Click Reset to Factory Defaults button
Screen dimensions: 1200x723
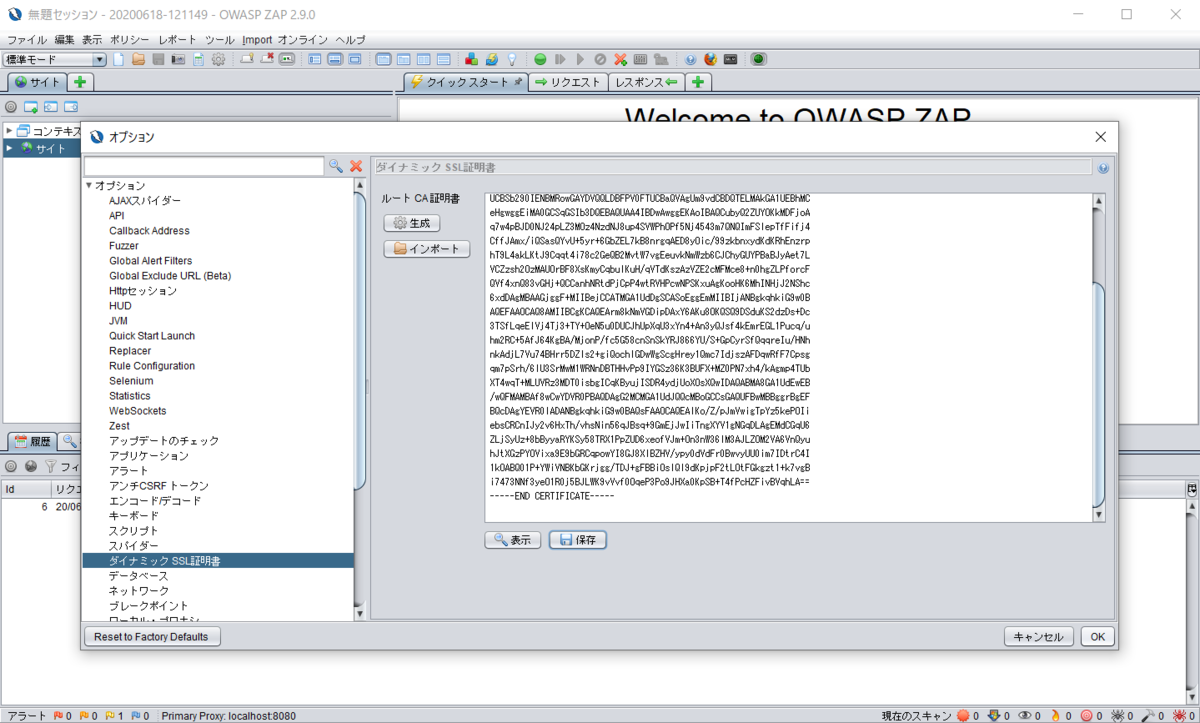point(151,636)
